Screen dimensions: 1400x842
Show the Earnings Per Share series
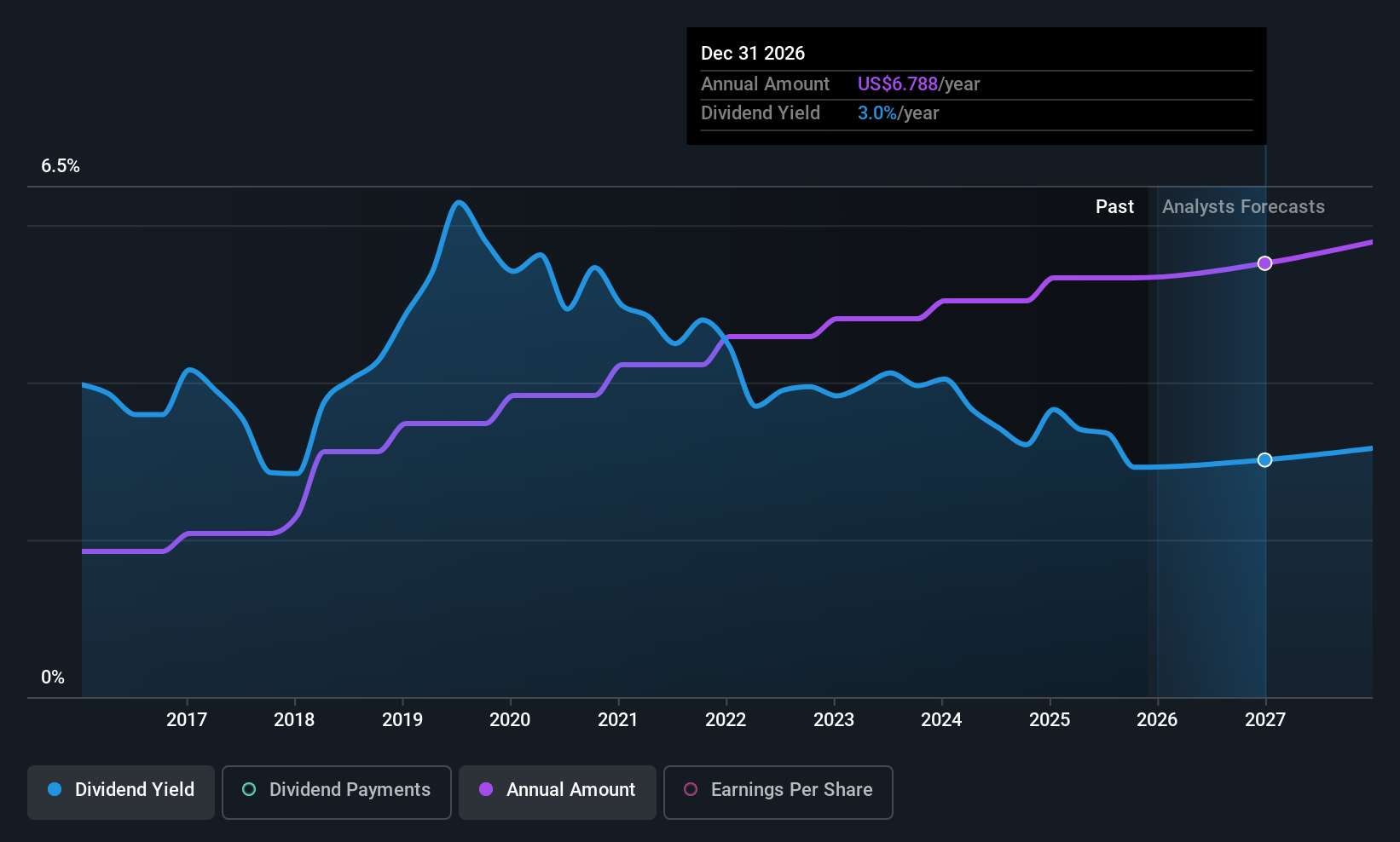coord(778,791)
